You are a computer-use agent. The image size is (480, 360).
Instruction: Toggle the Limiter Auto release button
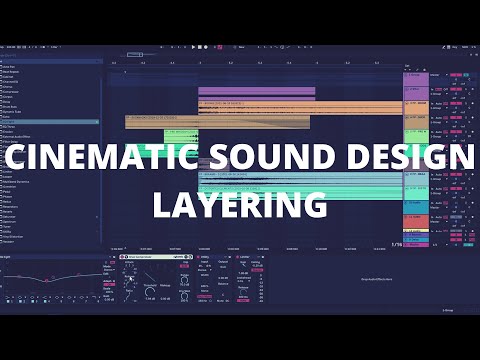click(243, 300)
